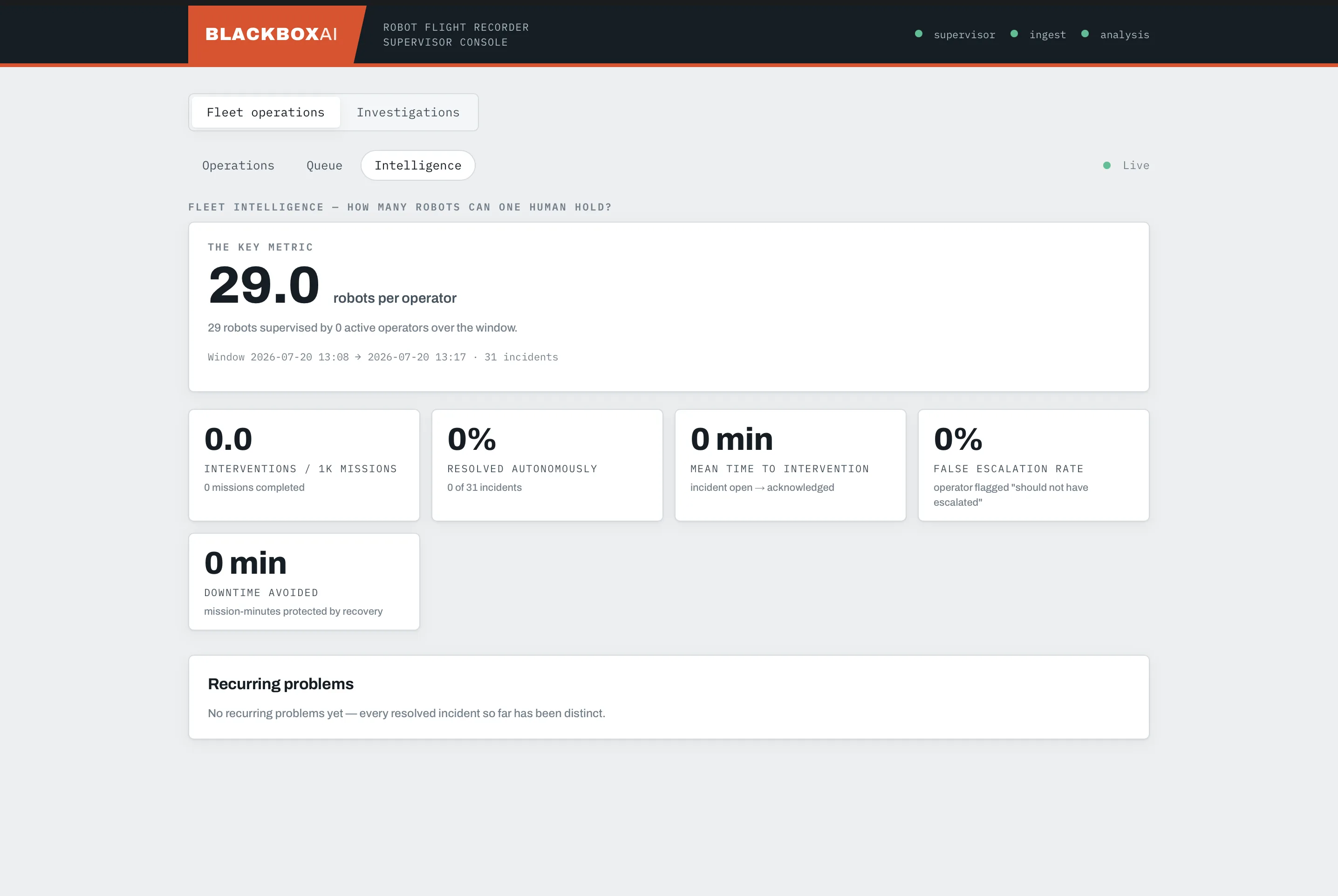Click '0 missions completed' text
Screen dimensions: 1338x896
(254, 488)
